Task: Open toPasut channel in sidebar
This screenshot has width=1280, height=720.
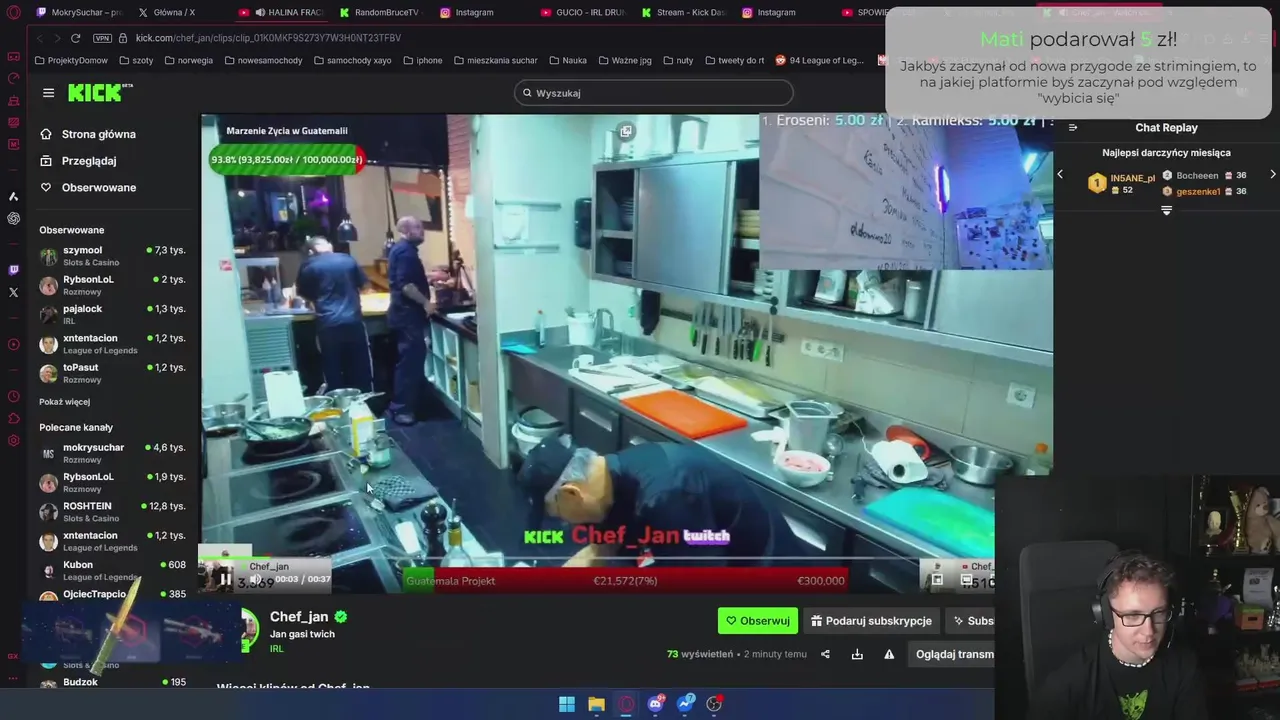Action: pos(112,373)
